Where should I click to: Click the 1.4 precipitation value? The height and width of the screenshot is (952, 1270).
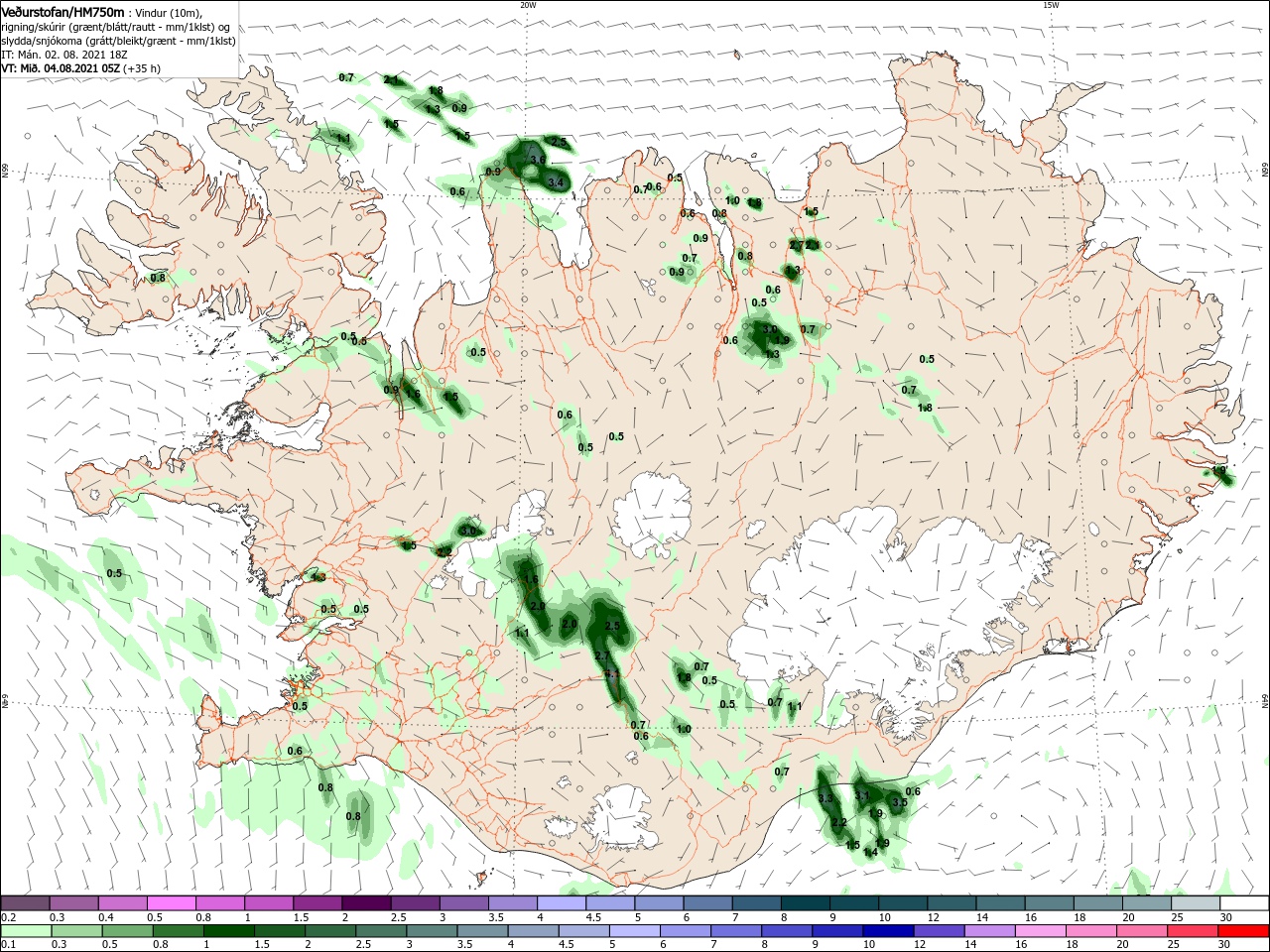click(871, 852)
